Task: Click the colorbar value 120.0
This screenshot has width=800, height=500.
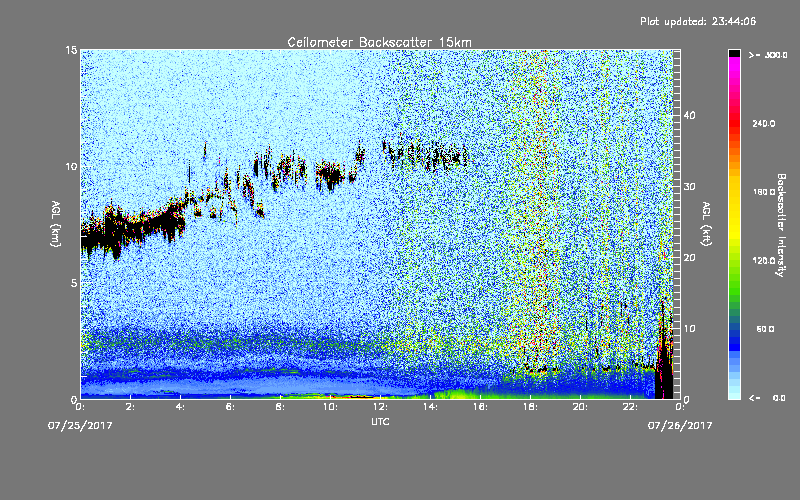Action: click(x=764, y=260)
